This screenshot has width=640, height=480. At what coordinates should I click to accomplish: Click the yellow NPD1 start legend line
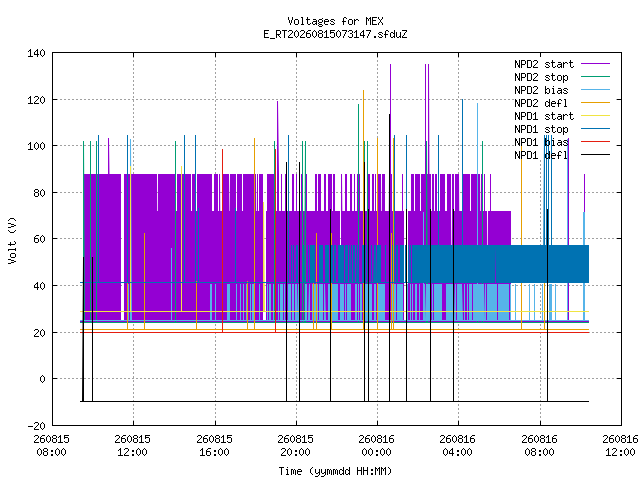coord(596,116)
